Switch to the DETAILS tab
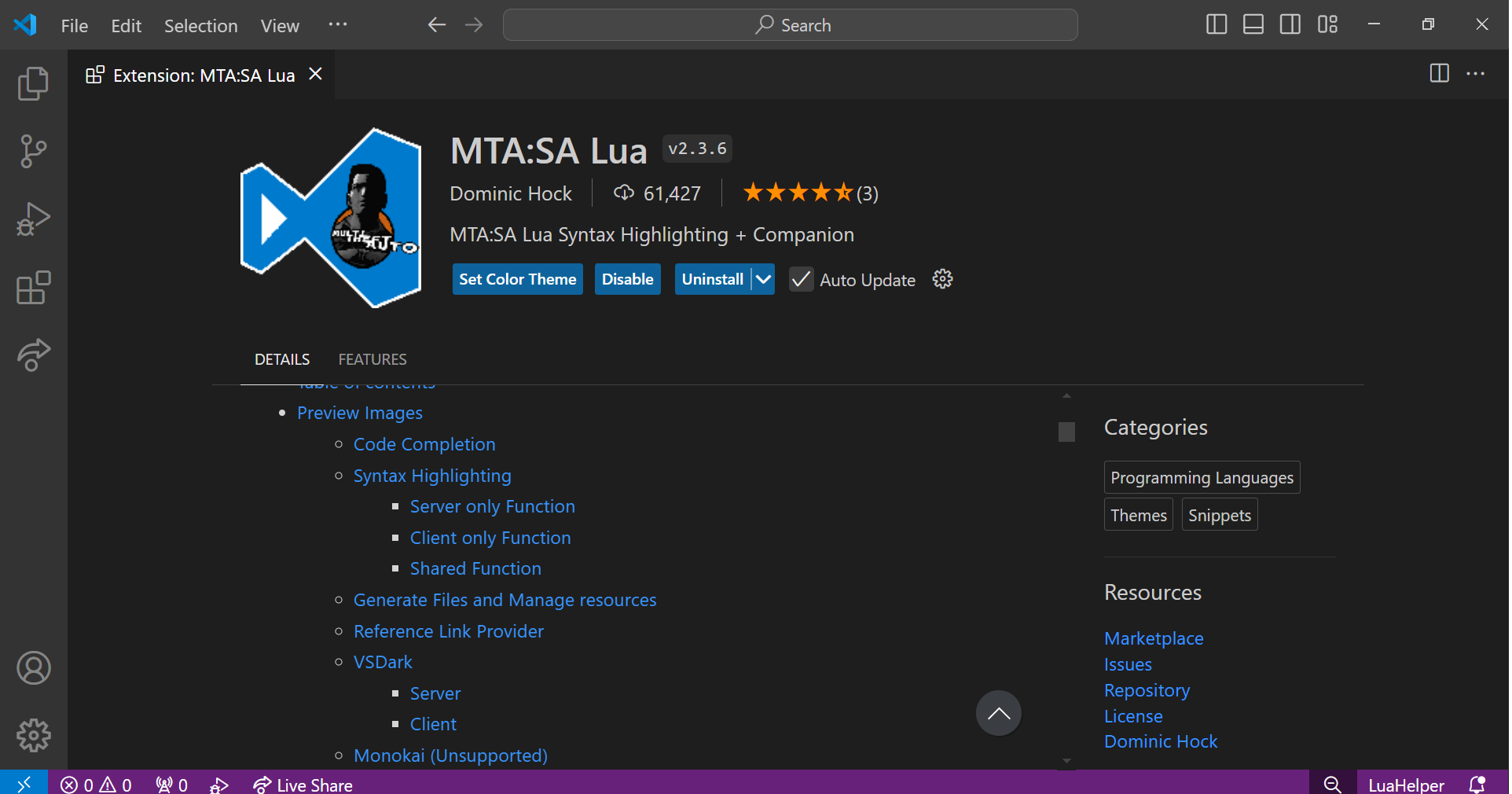1512x794 pixels. (282, 359)
